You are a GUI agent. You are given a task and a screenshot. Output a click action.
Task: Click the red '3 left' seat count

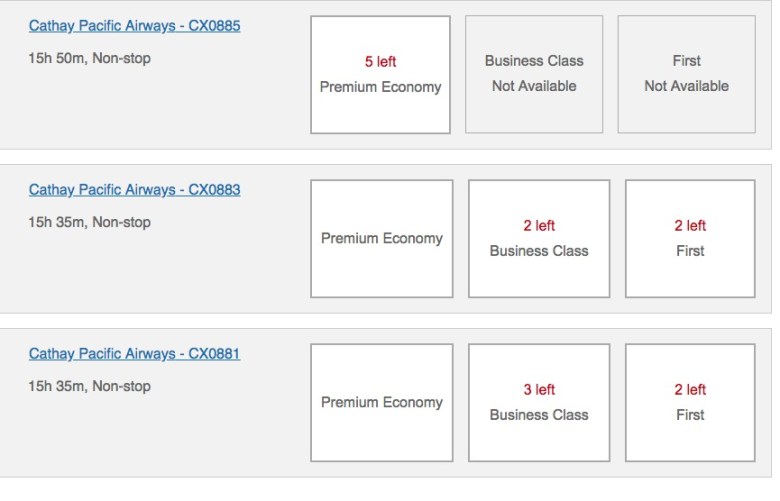tap(539, 390)
